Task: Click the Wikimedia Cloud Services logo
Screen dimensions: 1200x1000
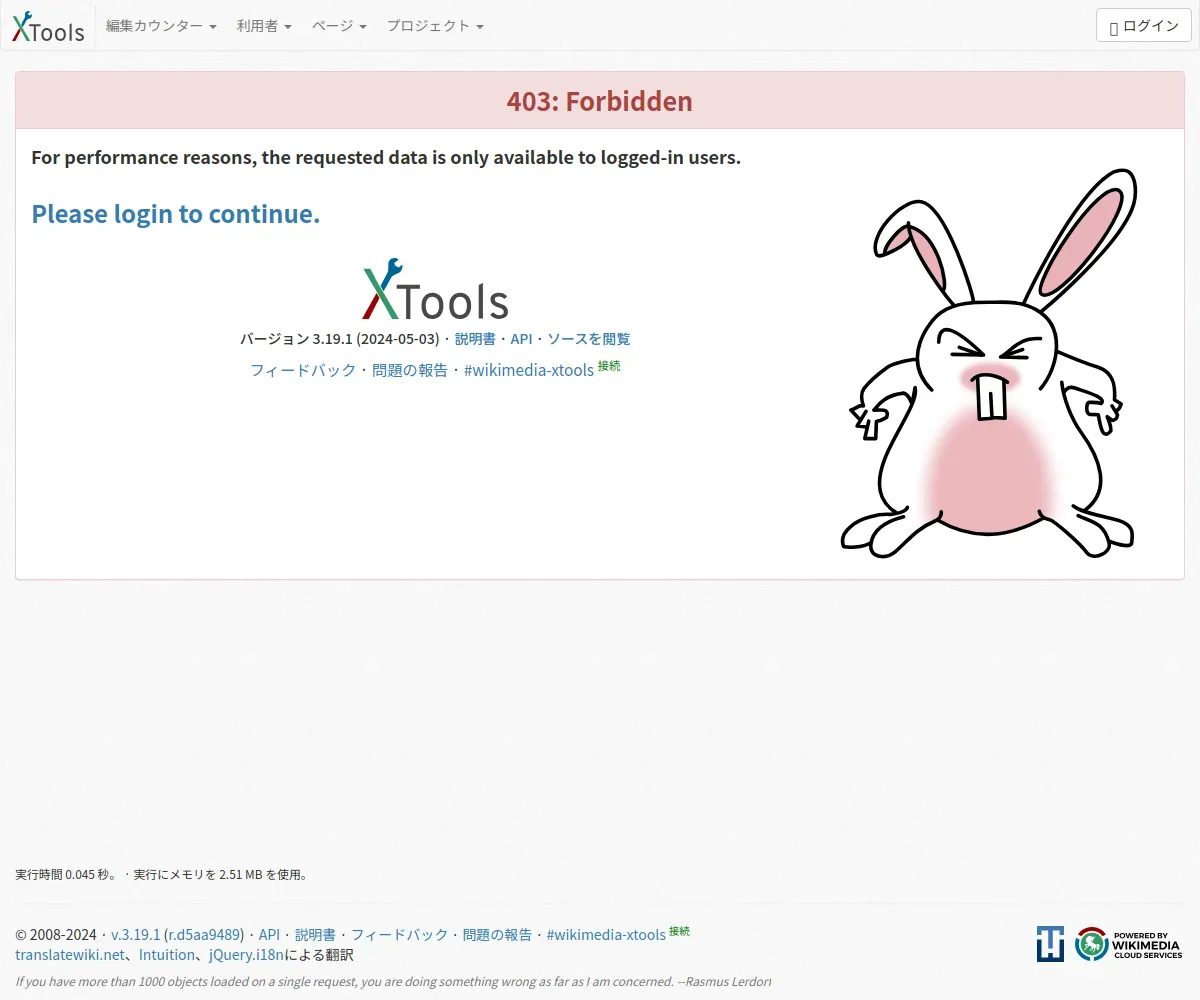Action: point(1129,944)
